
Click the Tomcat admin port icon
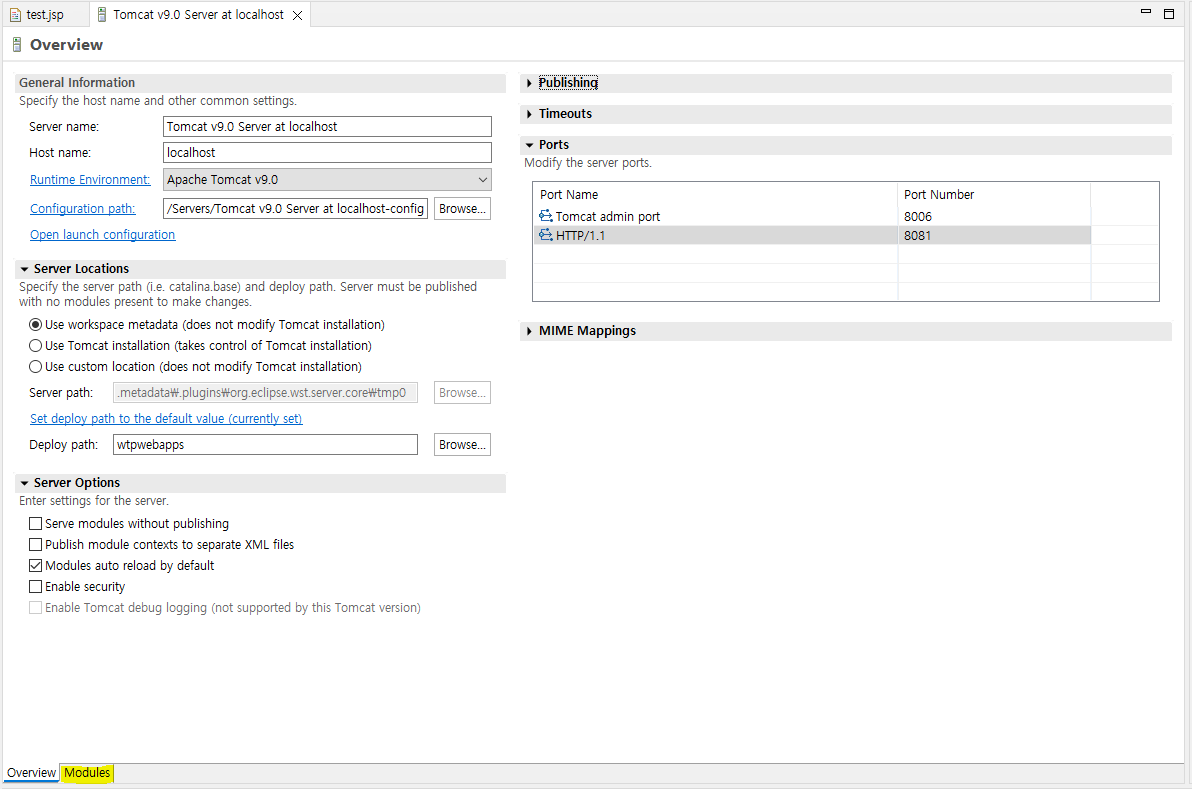coord(546,217)
